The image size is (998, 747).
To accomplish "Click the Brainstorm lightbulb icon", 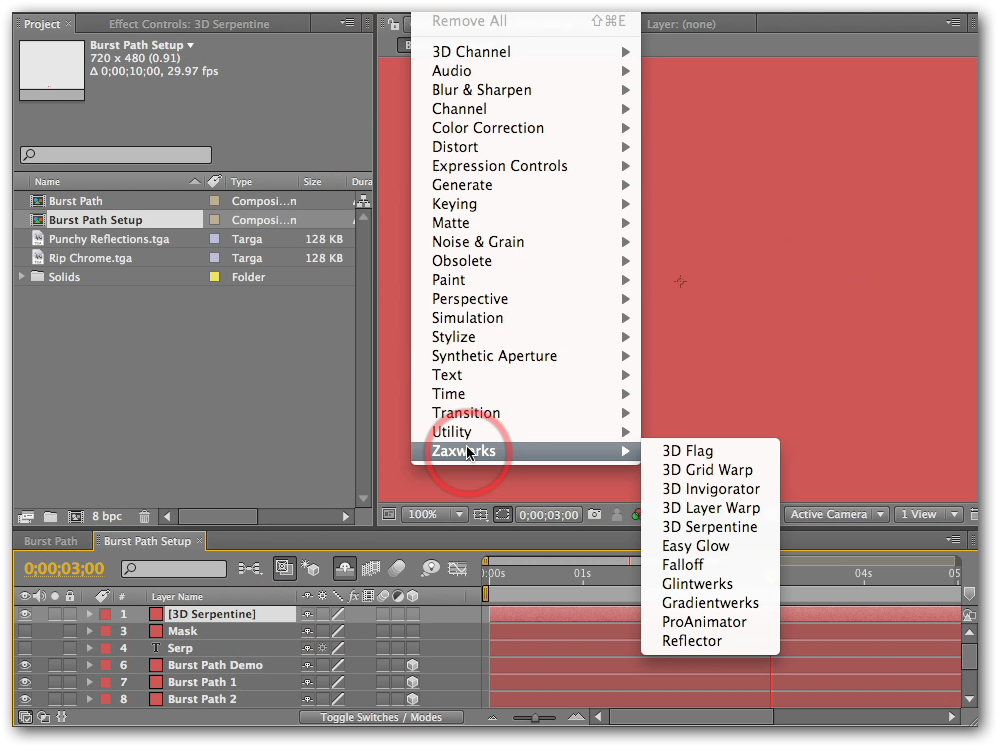I will coord(431,568).
